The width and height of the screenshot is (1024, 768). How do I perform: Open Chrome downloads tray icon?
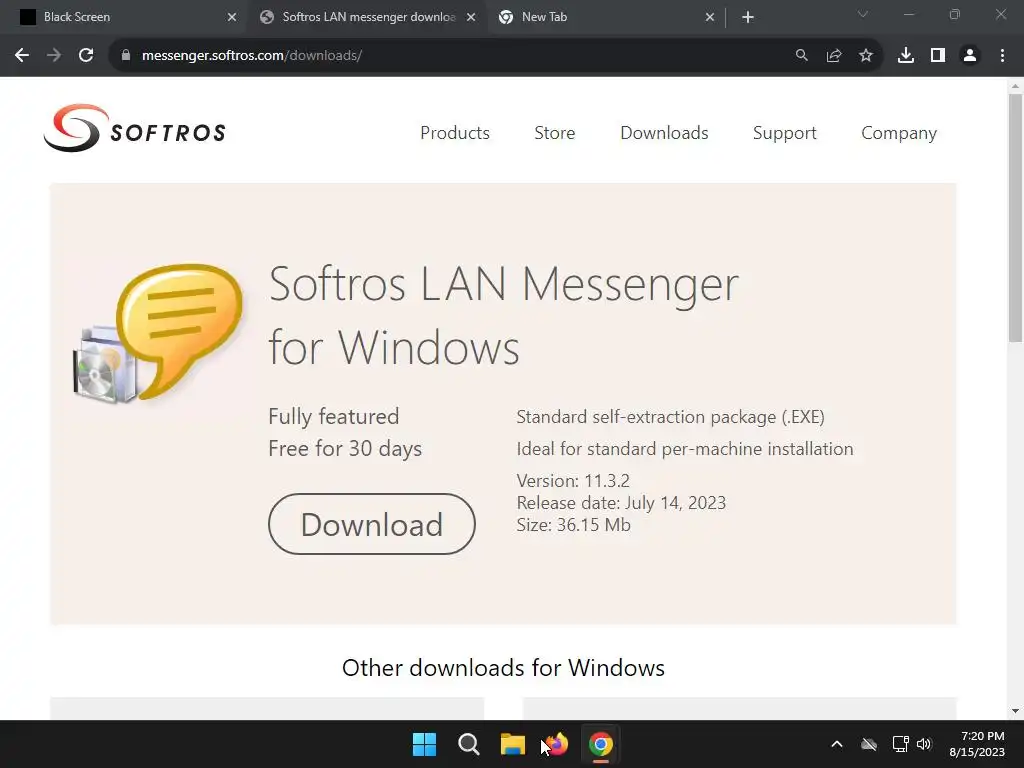[x=906, y=56]
